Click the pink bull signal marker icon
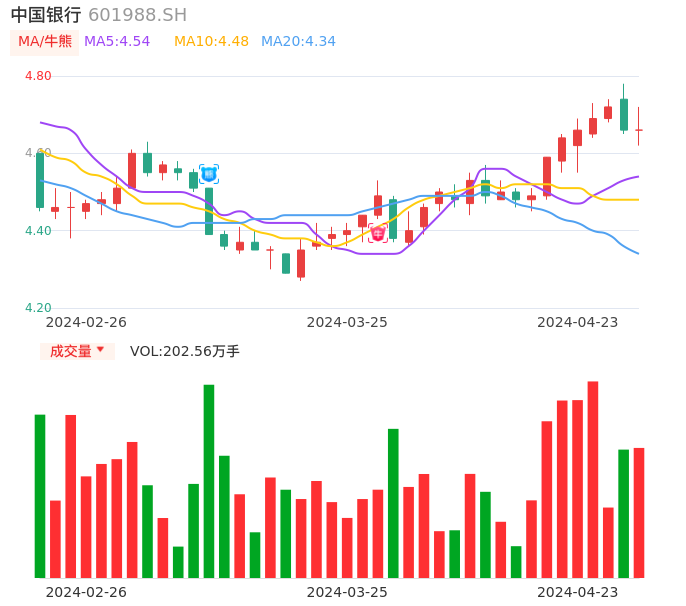686x606 pixels. [x=378, y=233]
